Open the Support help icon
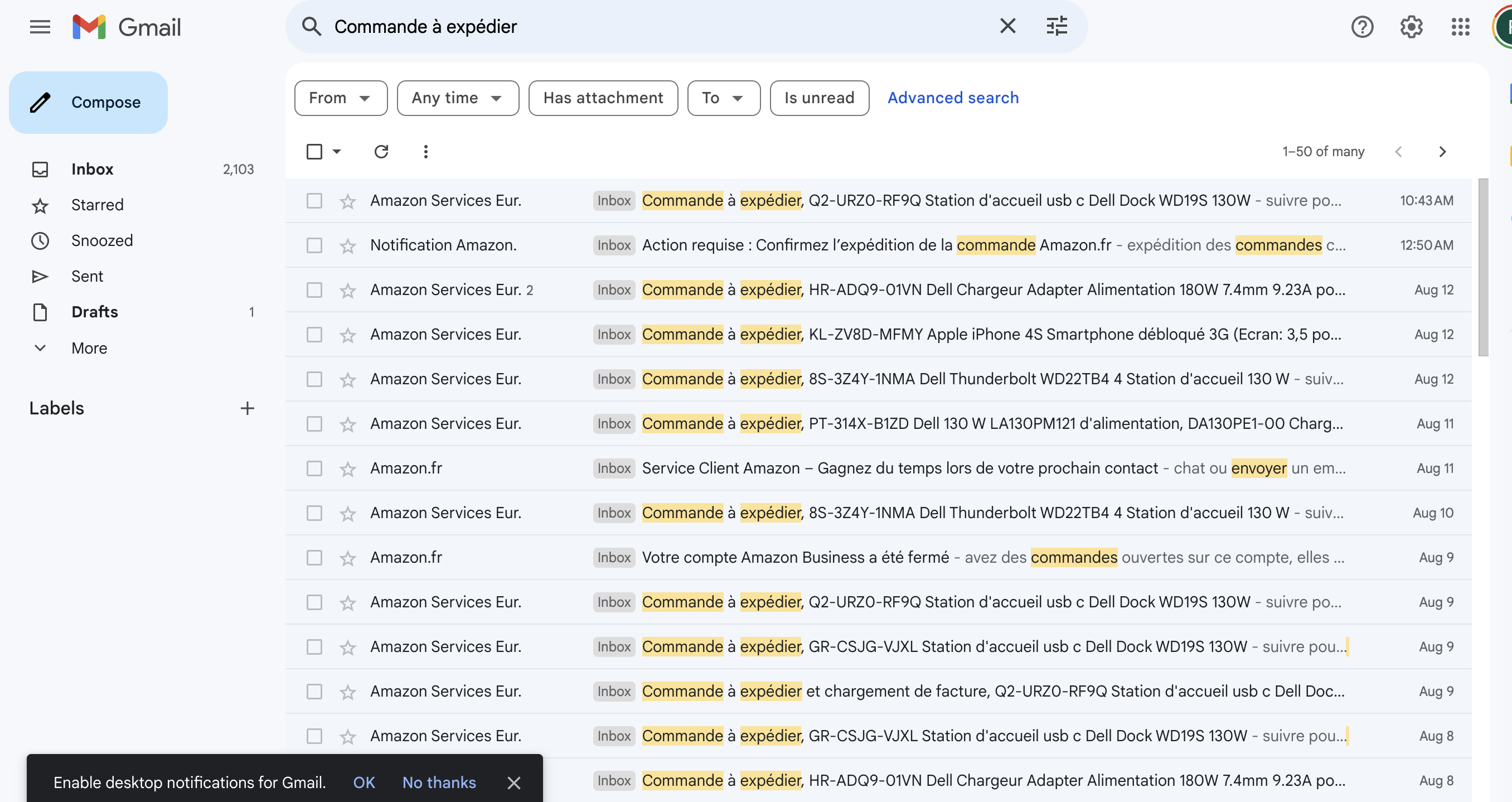The width and height of the screenshot is (1512, 802). 1361,27
